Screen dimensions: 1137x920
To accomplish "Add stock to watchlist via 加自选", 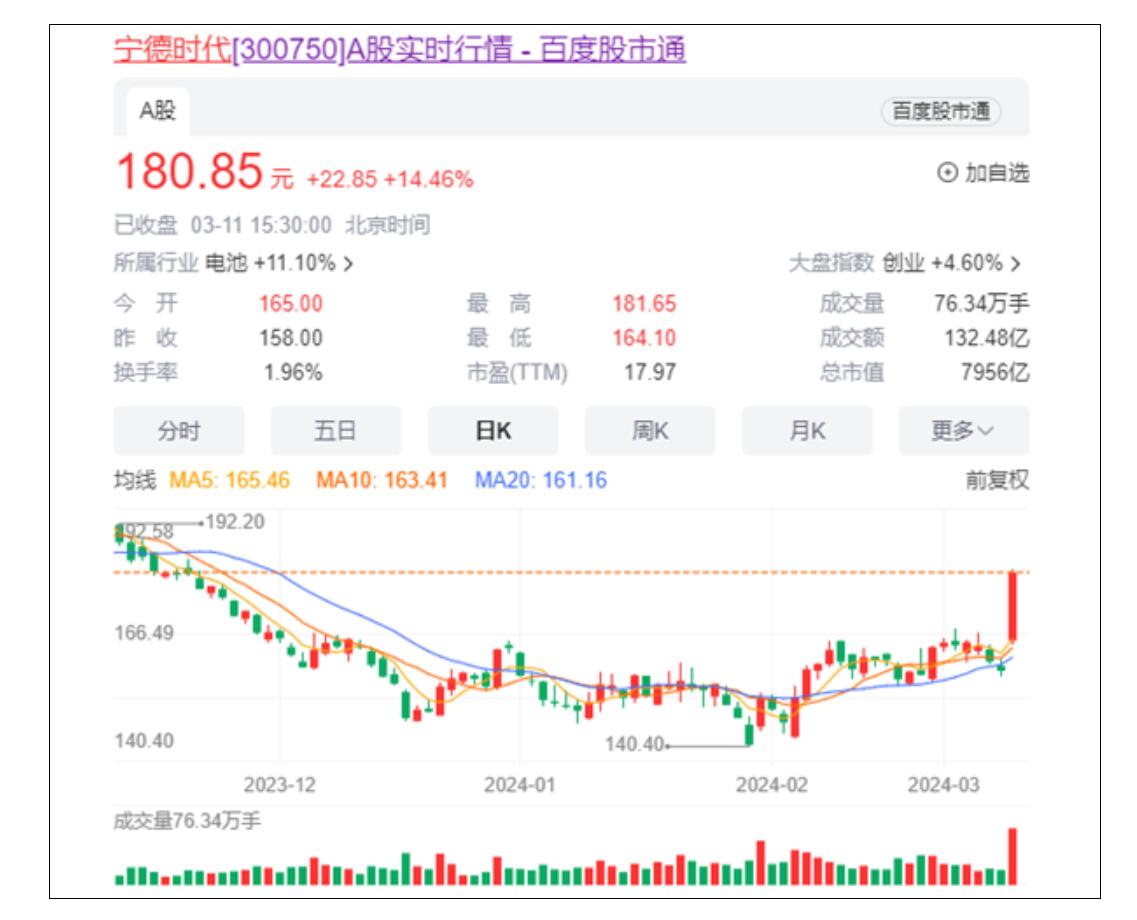I will (983, 173).
